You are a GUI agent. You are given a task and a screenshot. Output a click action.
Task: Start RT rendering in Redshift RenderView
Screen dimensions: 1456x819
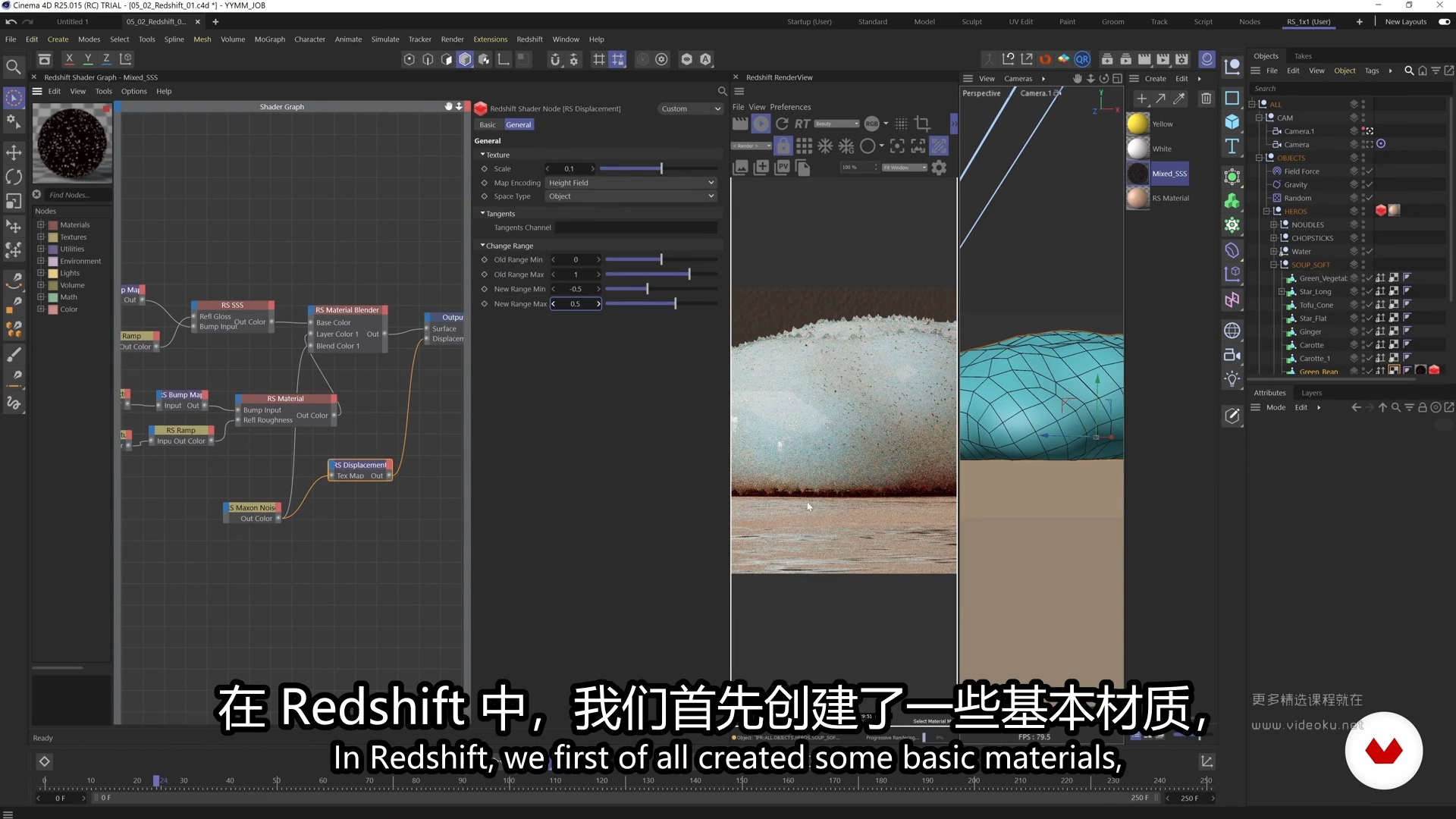(802, 124)
